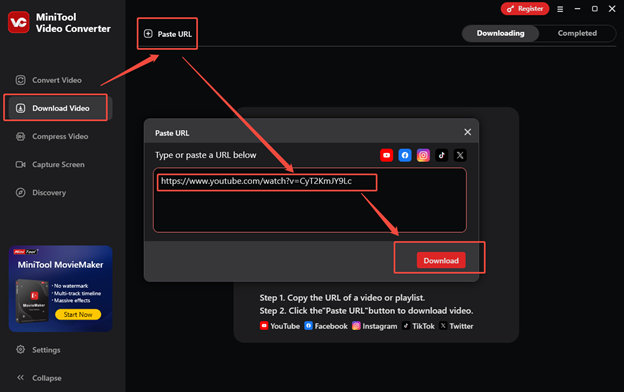This screenshot has height=392, width=624.
Task: Click the 'Step 2. Click the Paste URL' text
Action: coord(367,311)
